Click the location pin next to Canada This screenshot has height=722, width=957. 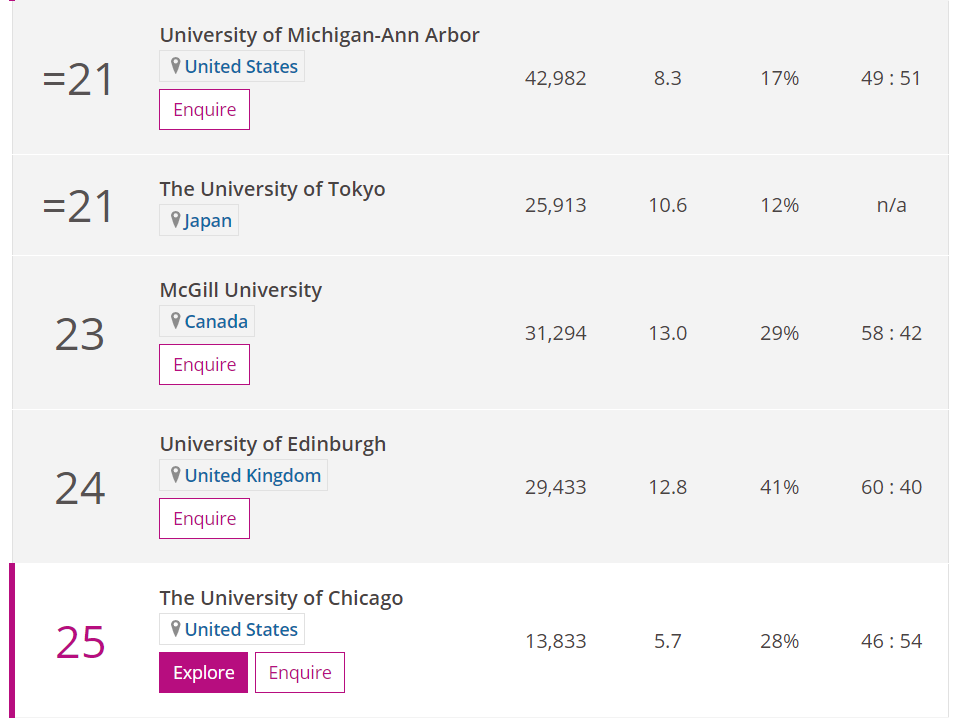(176, 321)
